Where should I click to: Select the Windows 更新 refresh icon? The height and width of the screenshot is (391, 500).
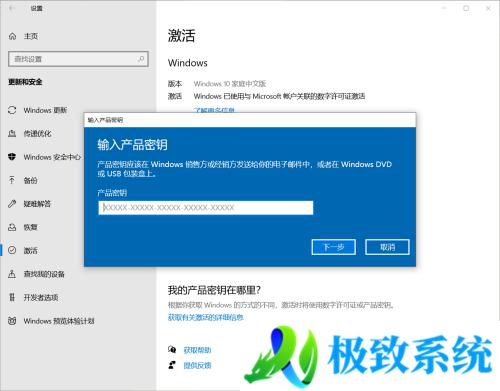tap(12, 110)
